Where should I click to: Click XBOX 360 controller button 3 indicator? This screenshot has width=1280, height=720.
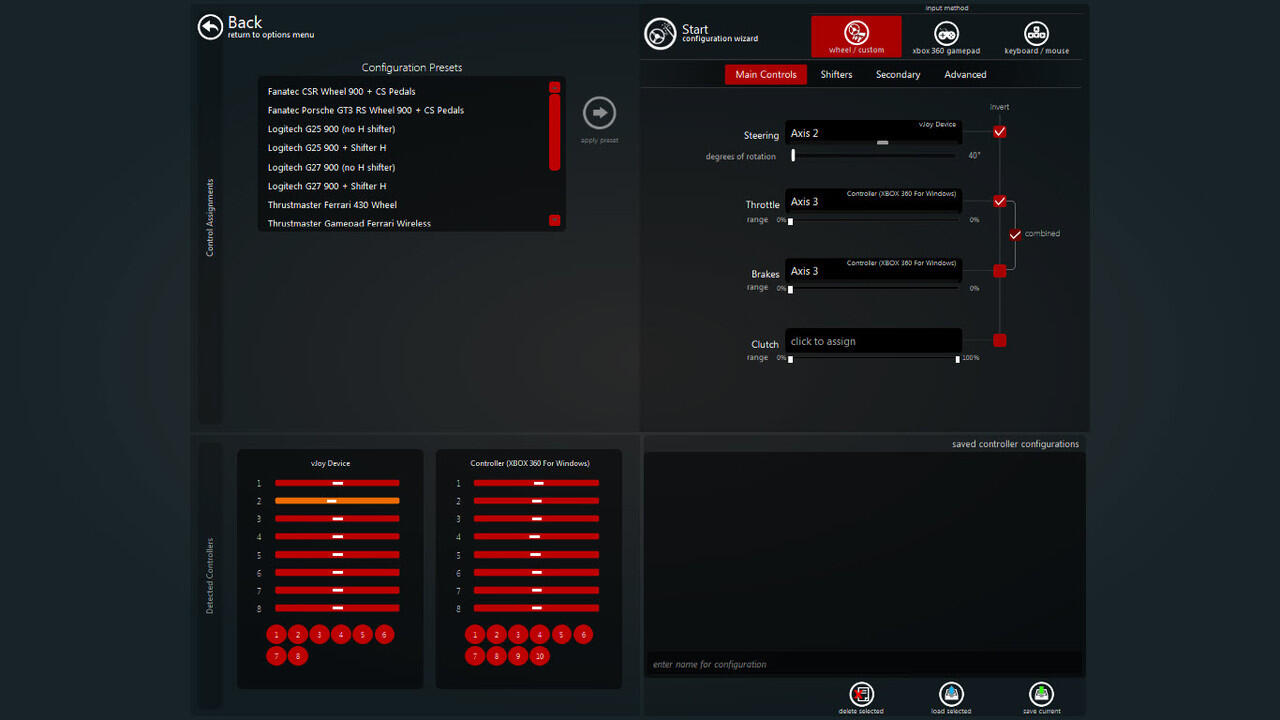518,634
